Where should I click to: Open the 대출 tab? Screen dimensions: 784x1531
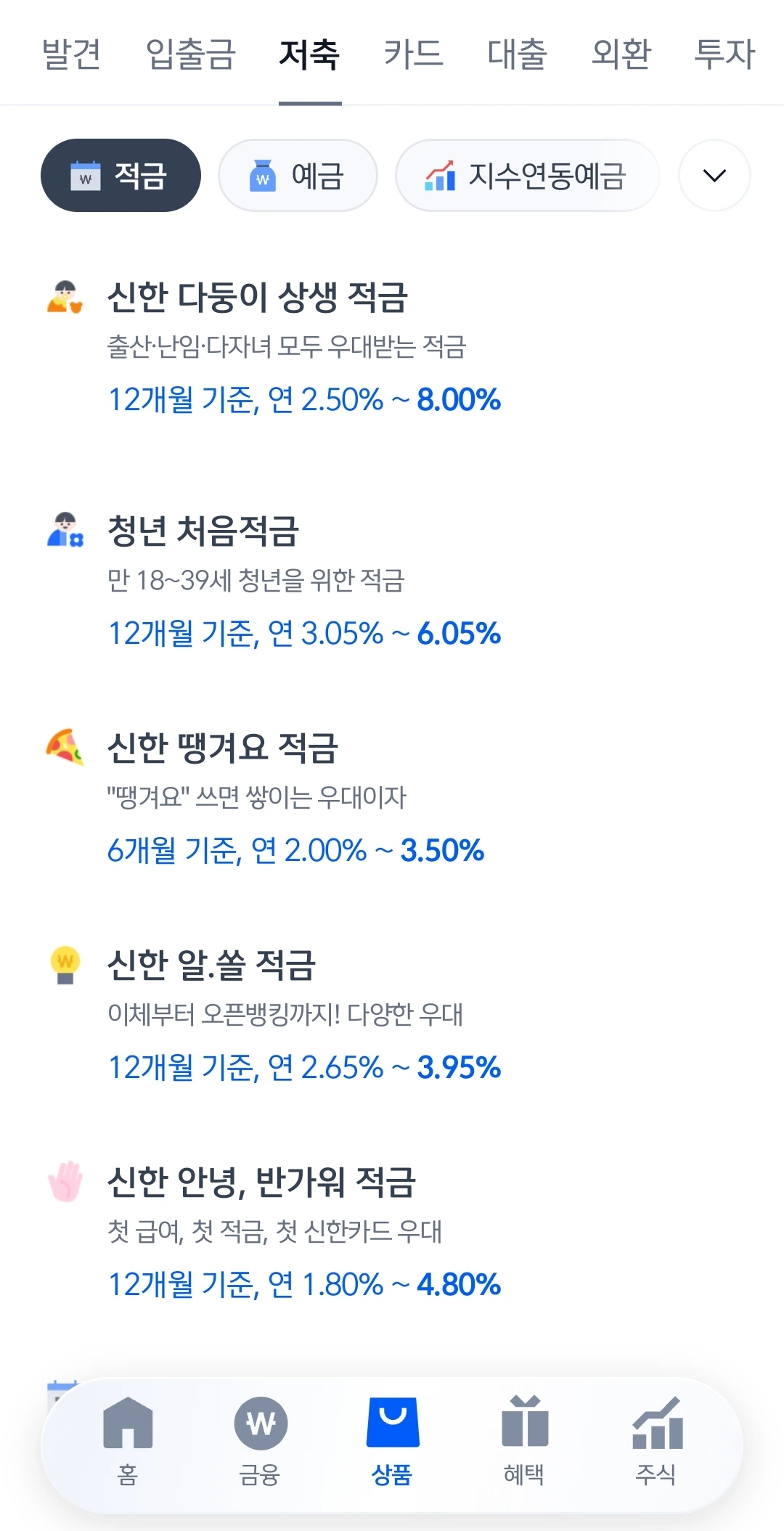click(517, 54)
